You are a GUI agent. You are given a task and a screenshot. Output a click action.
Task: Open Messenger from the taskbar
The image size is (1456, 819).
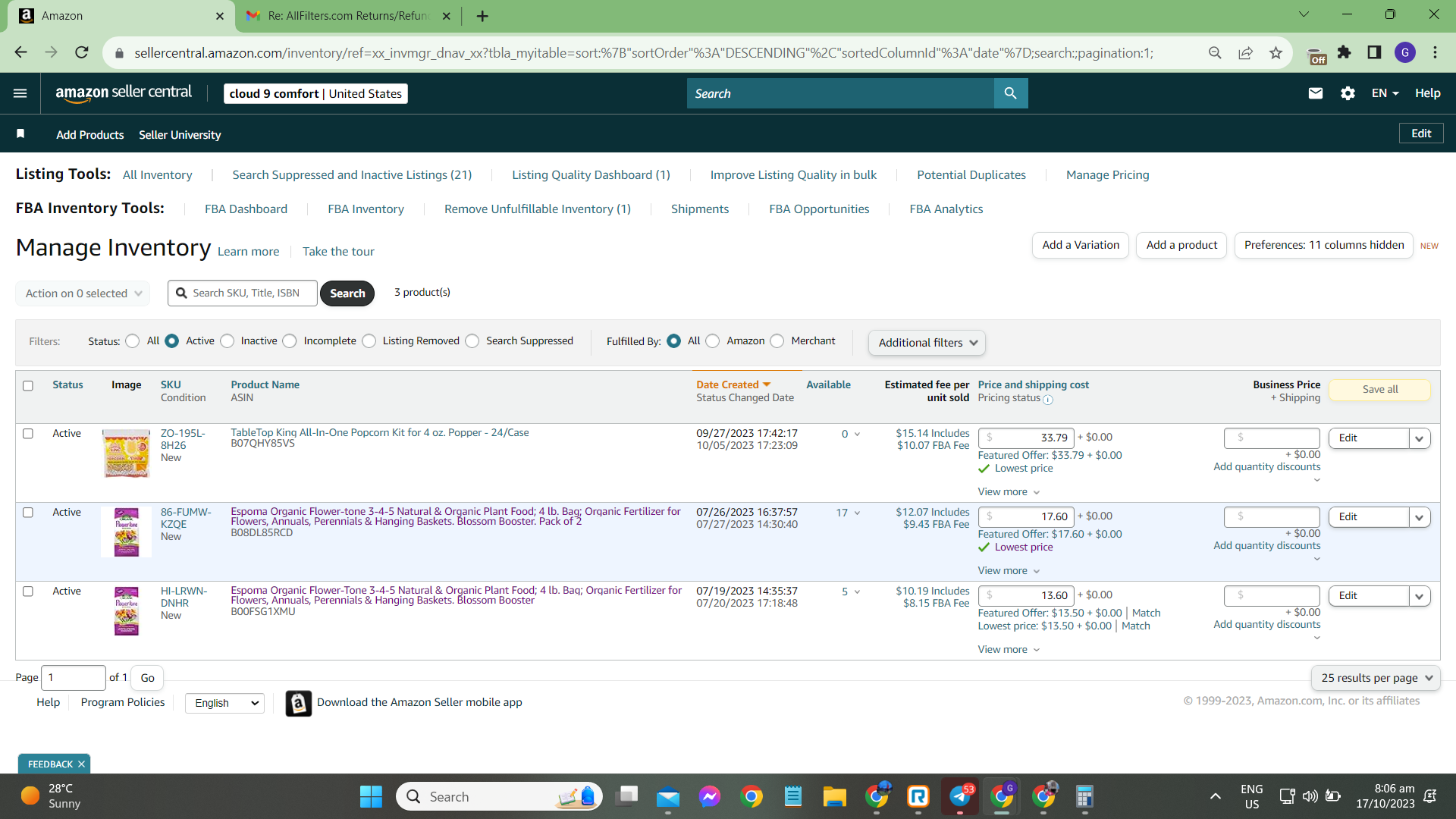pyautogui.click(x=710, y=796)
